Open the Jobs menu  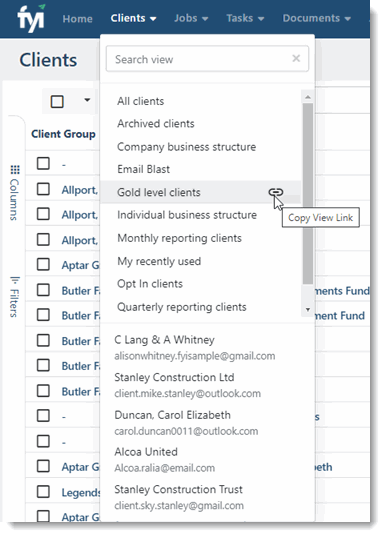coord(191,18)
